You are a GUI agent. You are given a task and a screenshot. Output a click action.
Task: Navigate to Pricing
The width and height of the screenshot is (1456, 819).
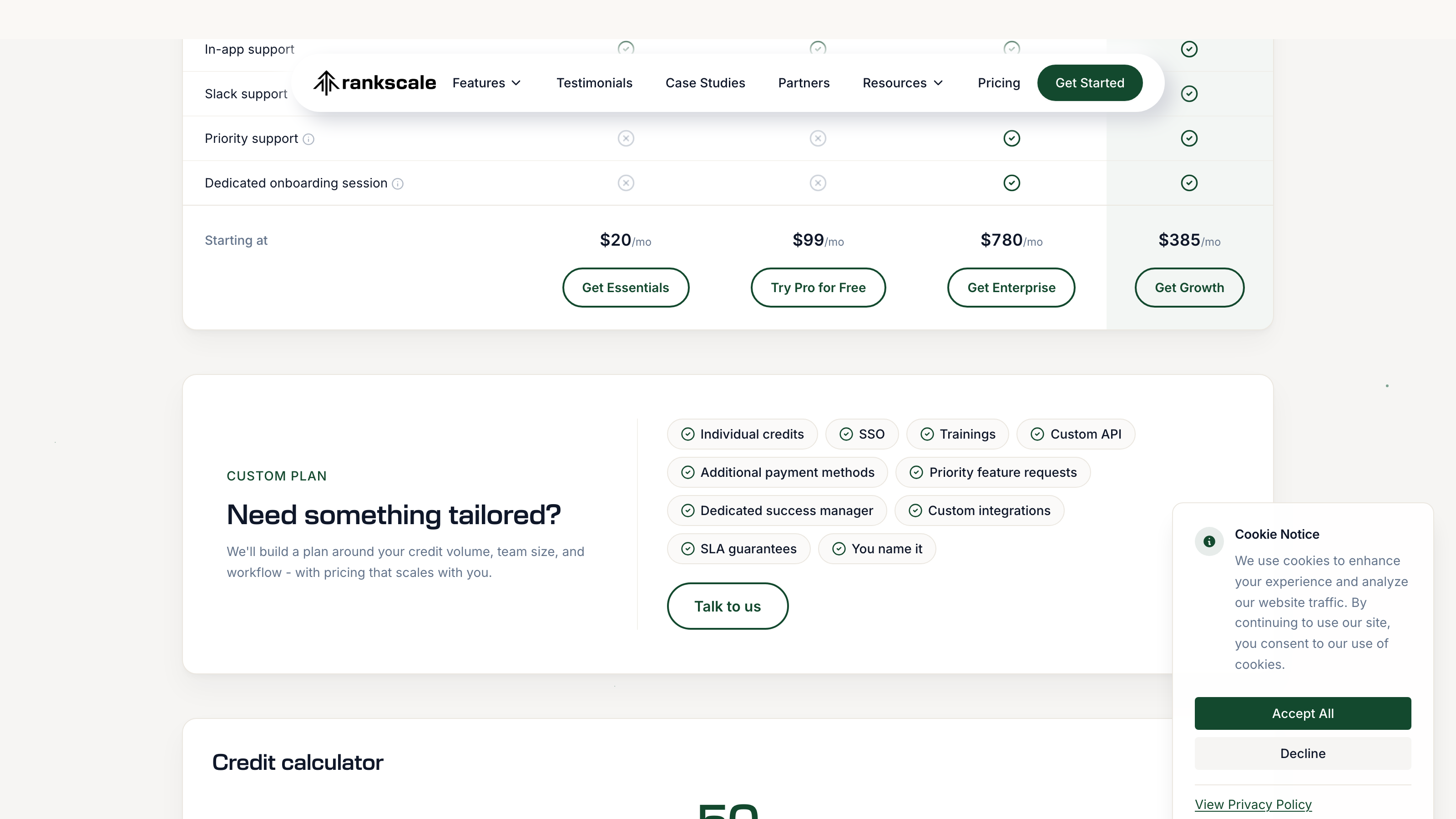tap(999, 83)
